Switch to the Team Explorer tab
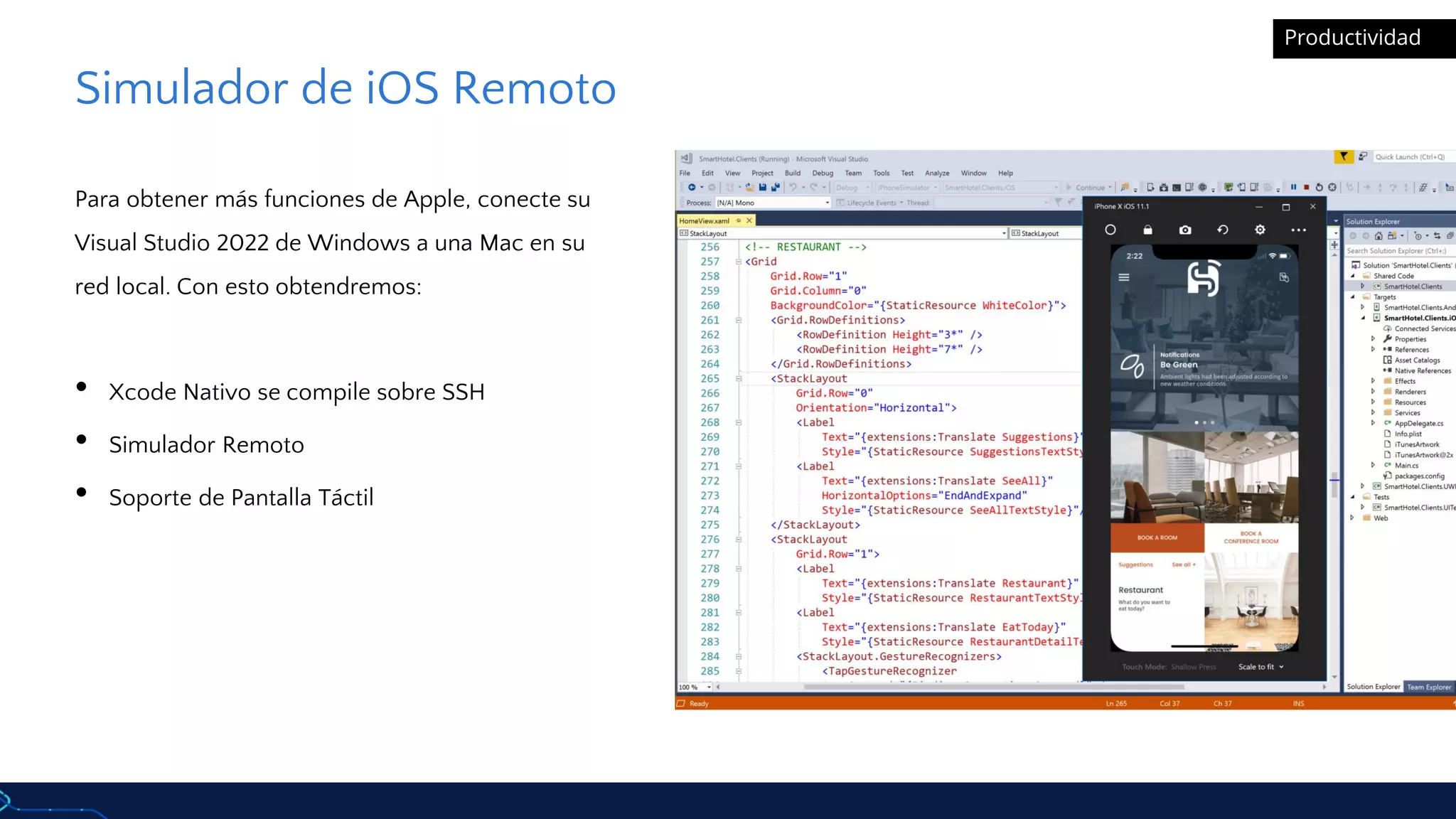Viewport: 1456px width, 819px height. pyautogui.click(x=1428, y=687)
